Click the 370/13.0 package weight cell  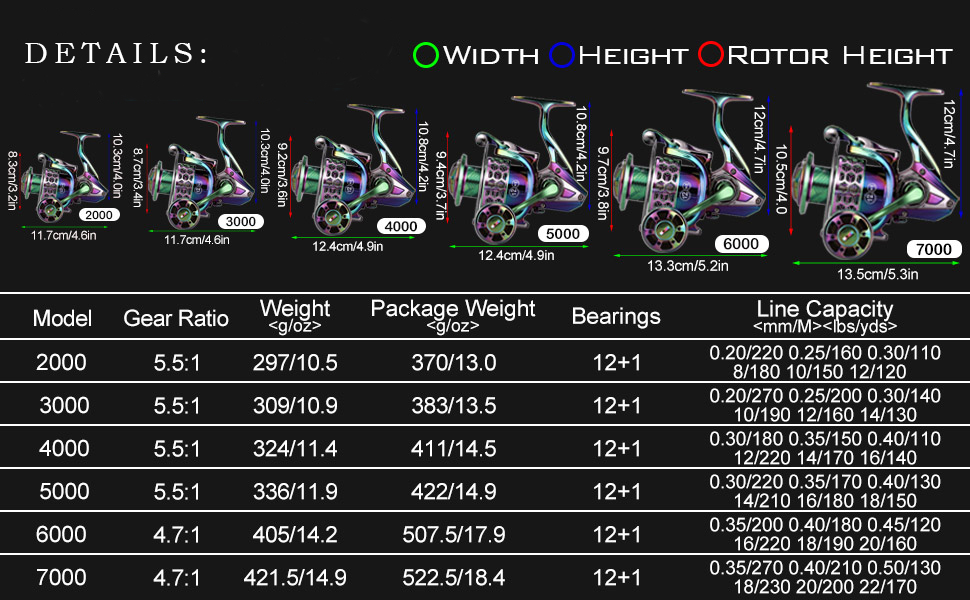click(x=453, y=362)
